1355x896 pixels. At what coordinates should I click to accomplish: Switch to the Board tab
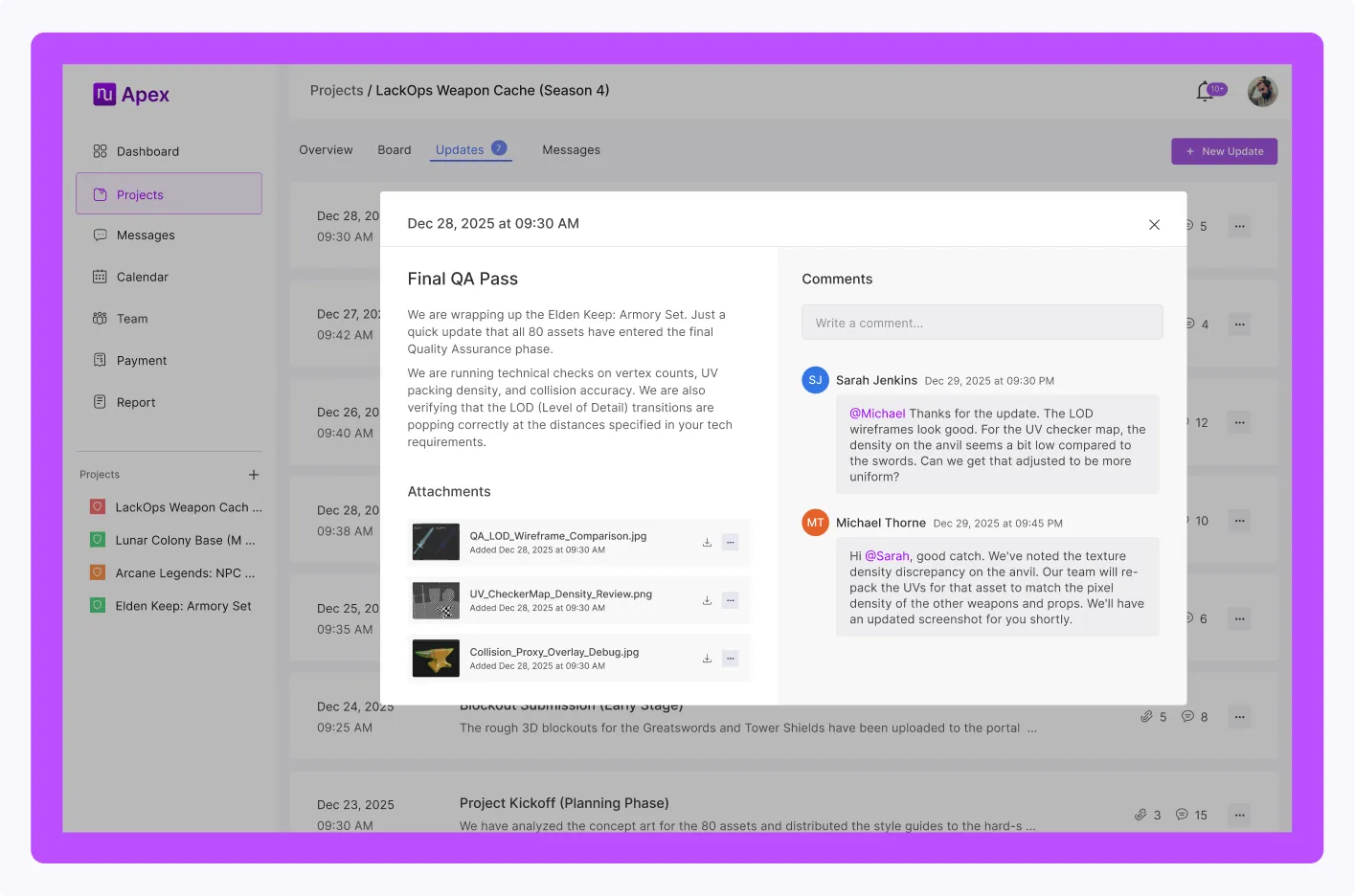394,150
